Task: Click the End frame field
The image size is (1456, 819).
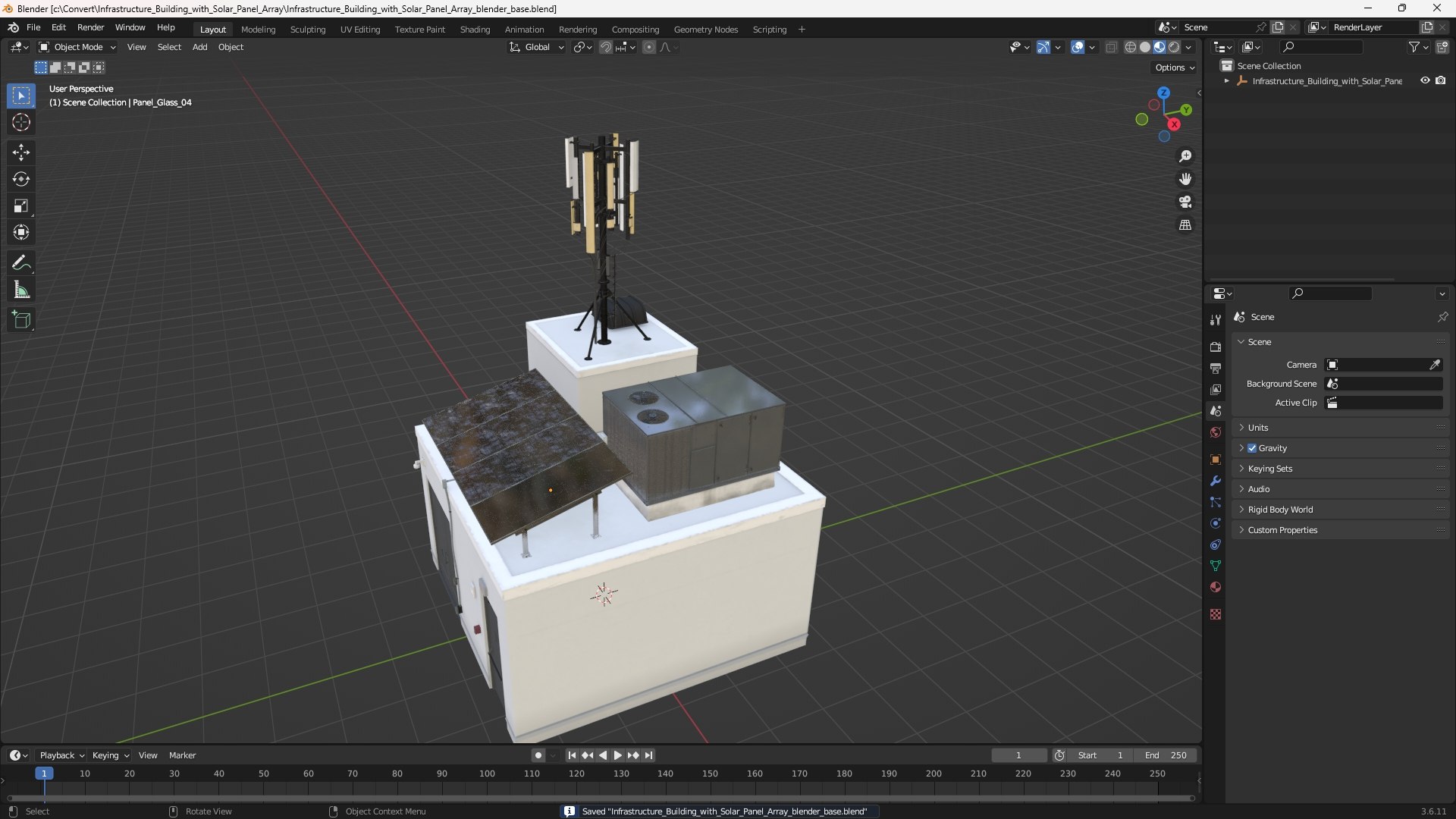Action: click(1166, 755)
